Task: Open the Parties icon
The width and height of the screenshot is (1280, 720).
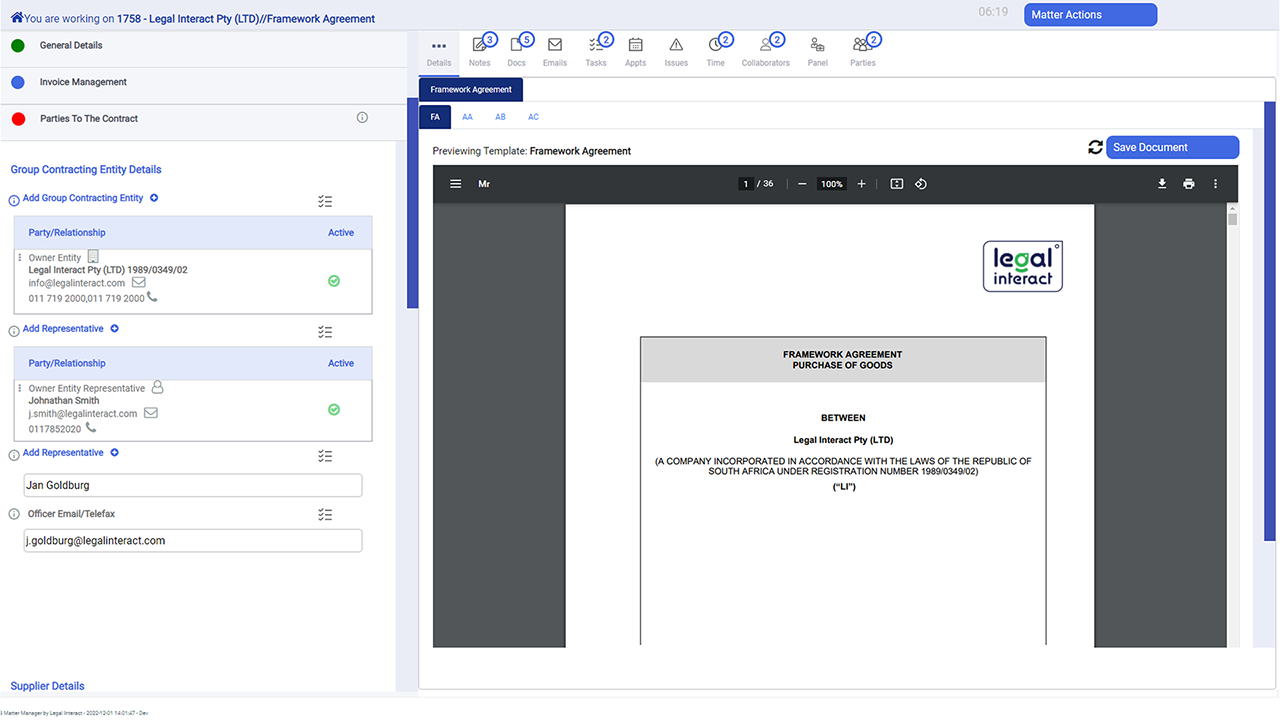Action: [x=861, y=45]
